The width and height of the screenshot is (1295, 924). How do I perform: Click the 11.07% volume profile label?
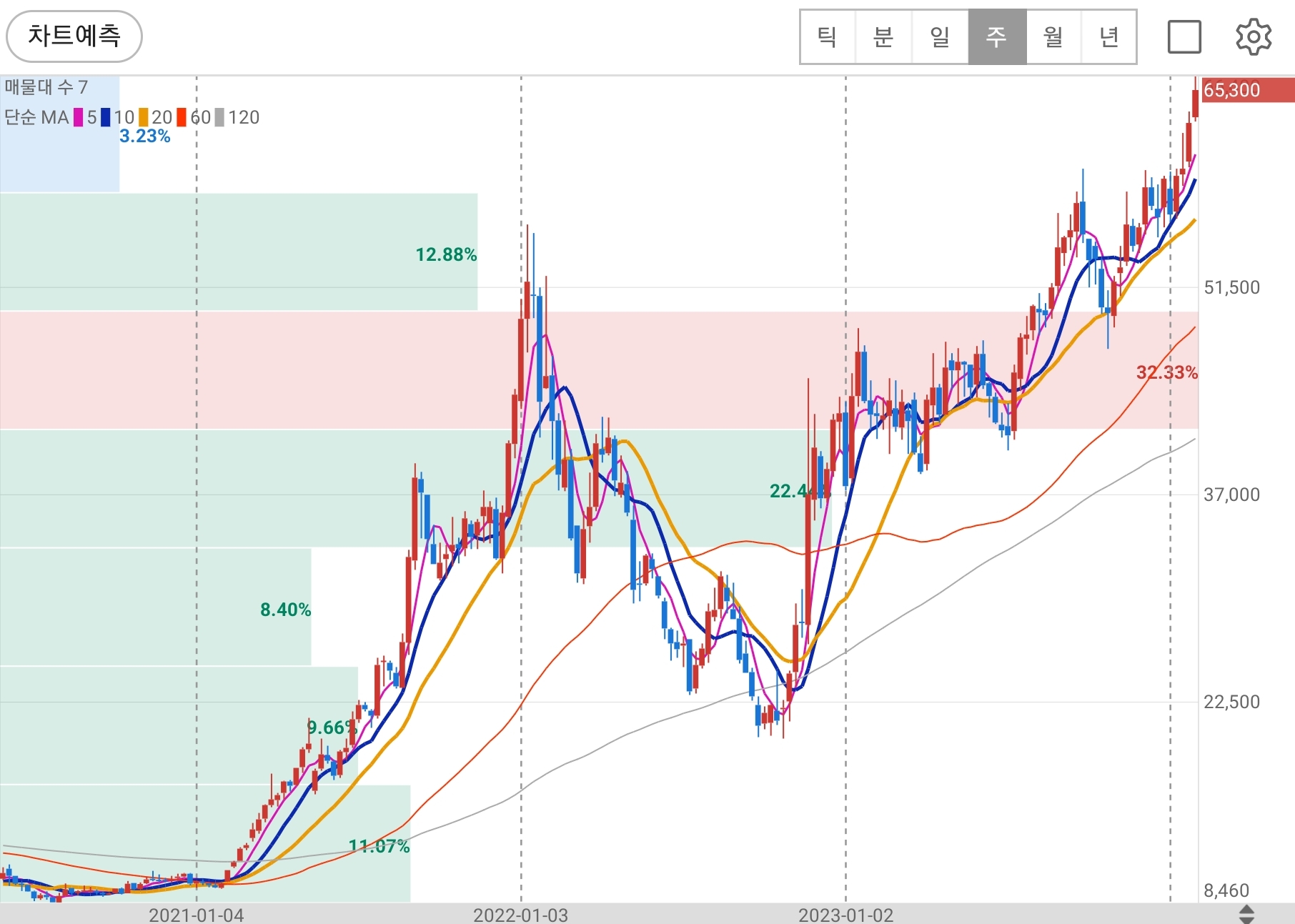pyautogui.click(x=379, y=846)
